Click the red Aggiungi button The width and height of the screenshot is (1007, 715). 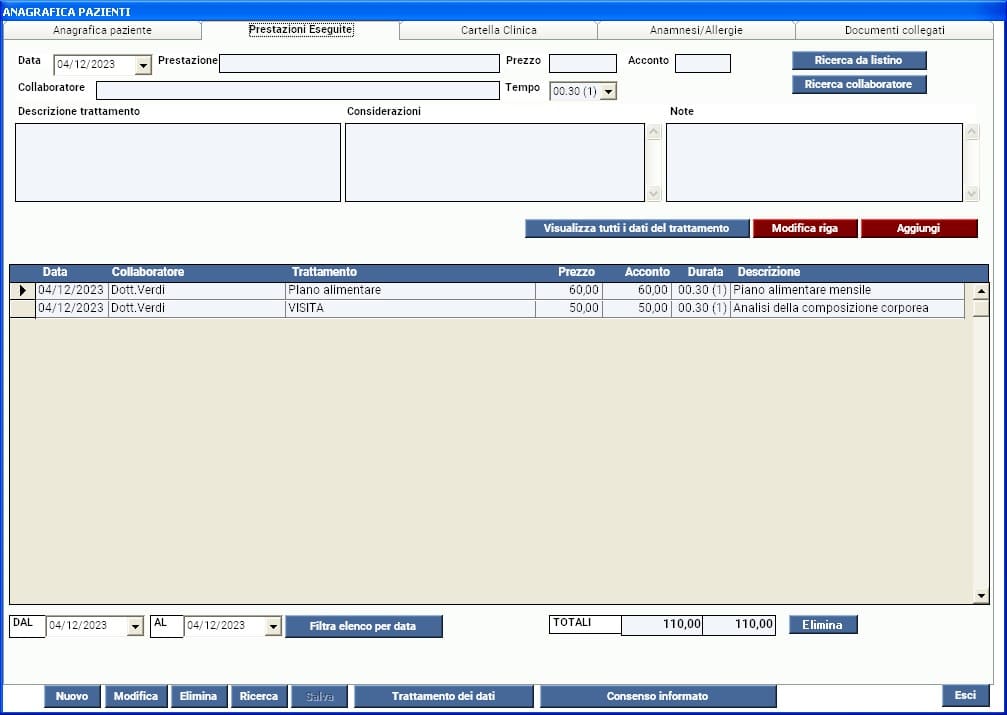click(x=918, y=228)
